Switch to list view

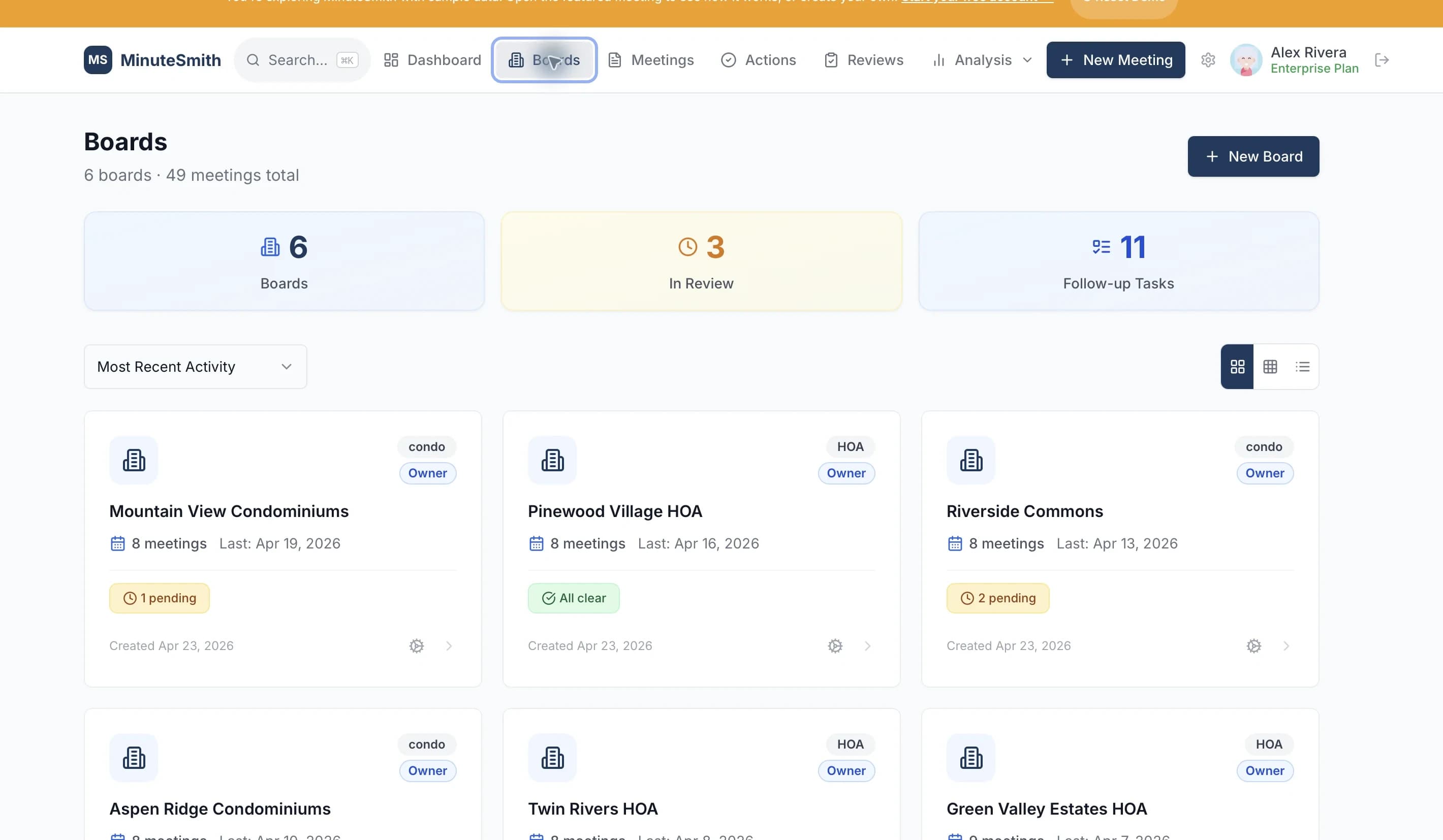[x=1302, y=367]
